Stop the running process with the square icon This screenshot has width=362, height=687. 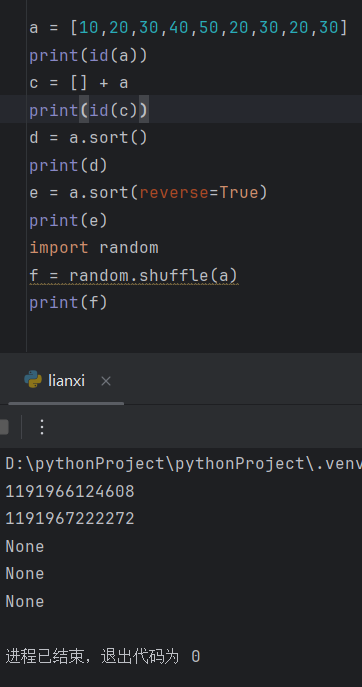3,427
